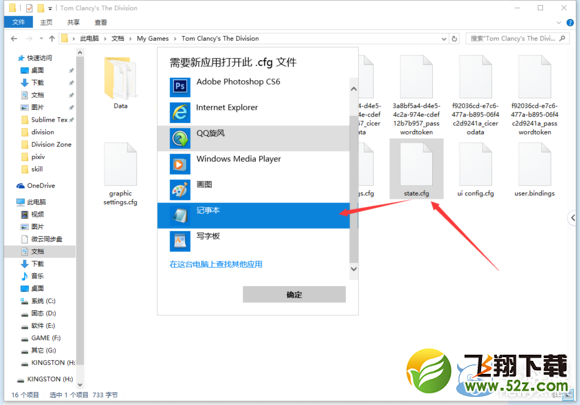Open Sublime Tex folder in sidebar

(x=45, y=120)
